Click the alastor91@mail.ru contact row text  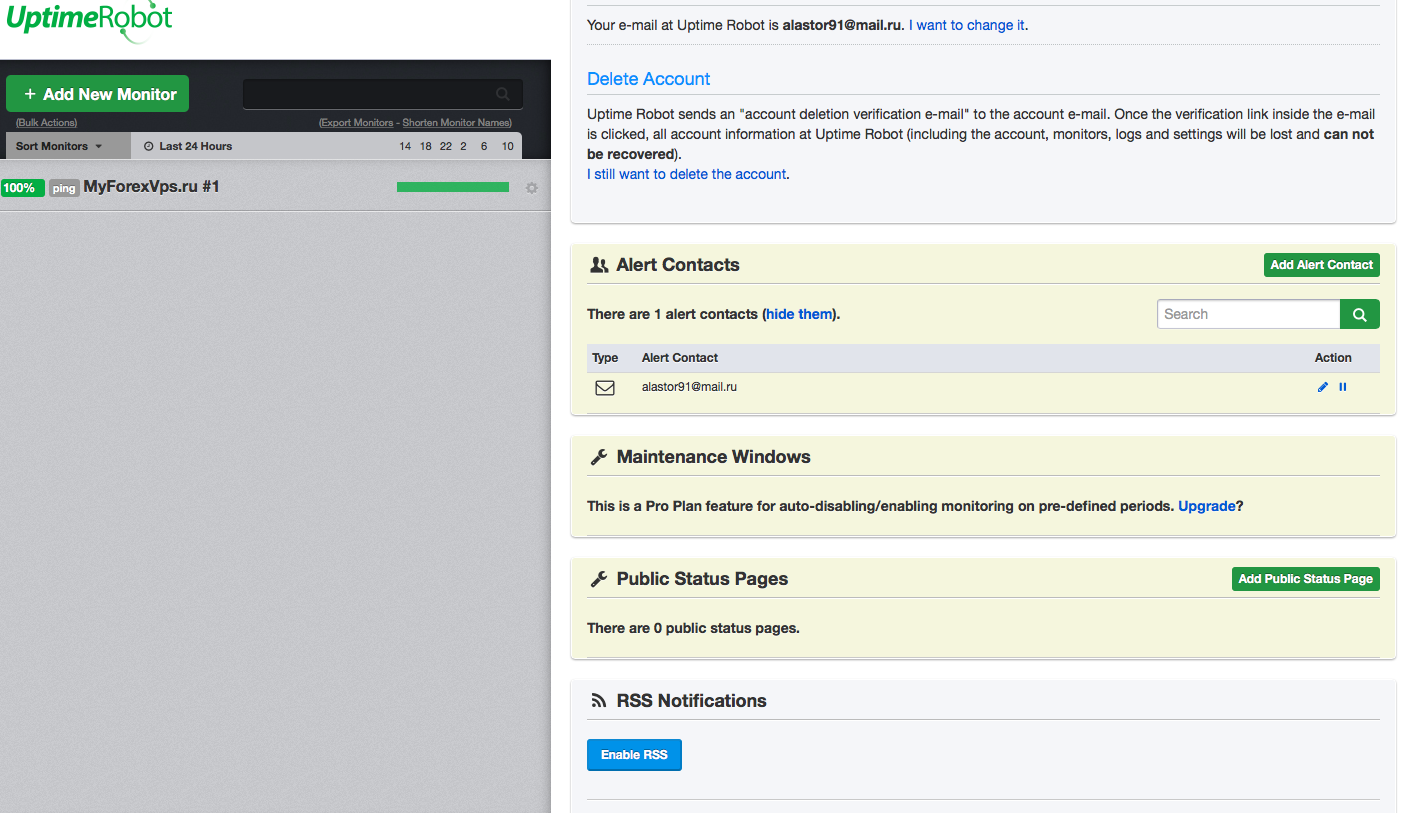tap(689, 386)
